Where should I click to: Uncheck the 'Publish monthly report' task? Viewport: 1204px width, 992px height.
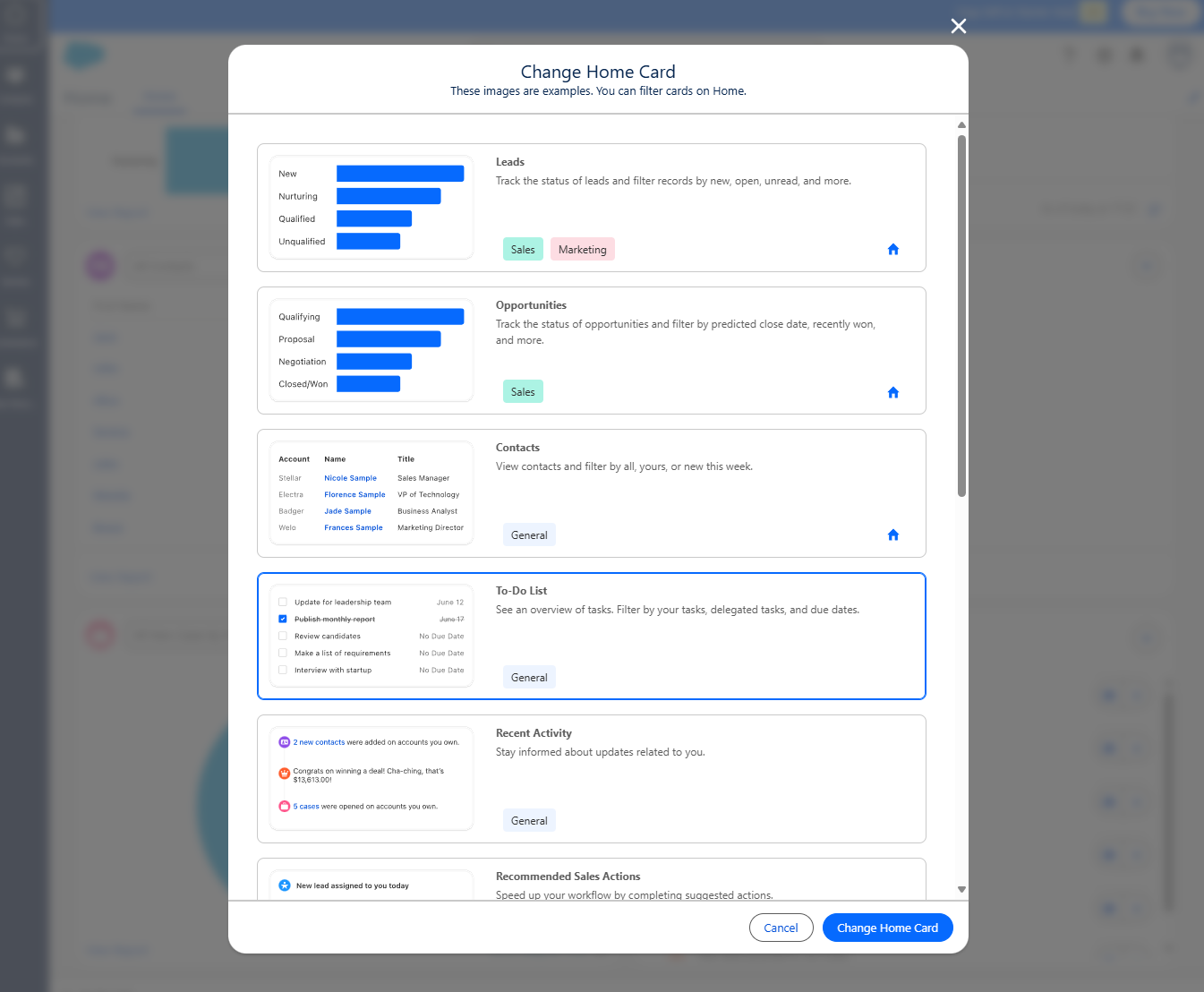click(283, 619)
